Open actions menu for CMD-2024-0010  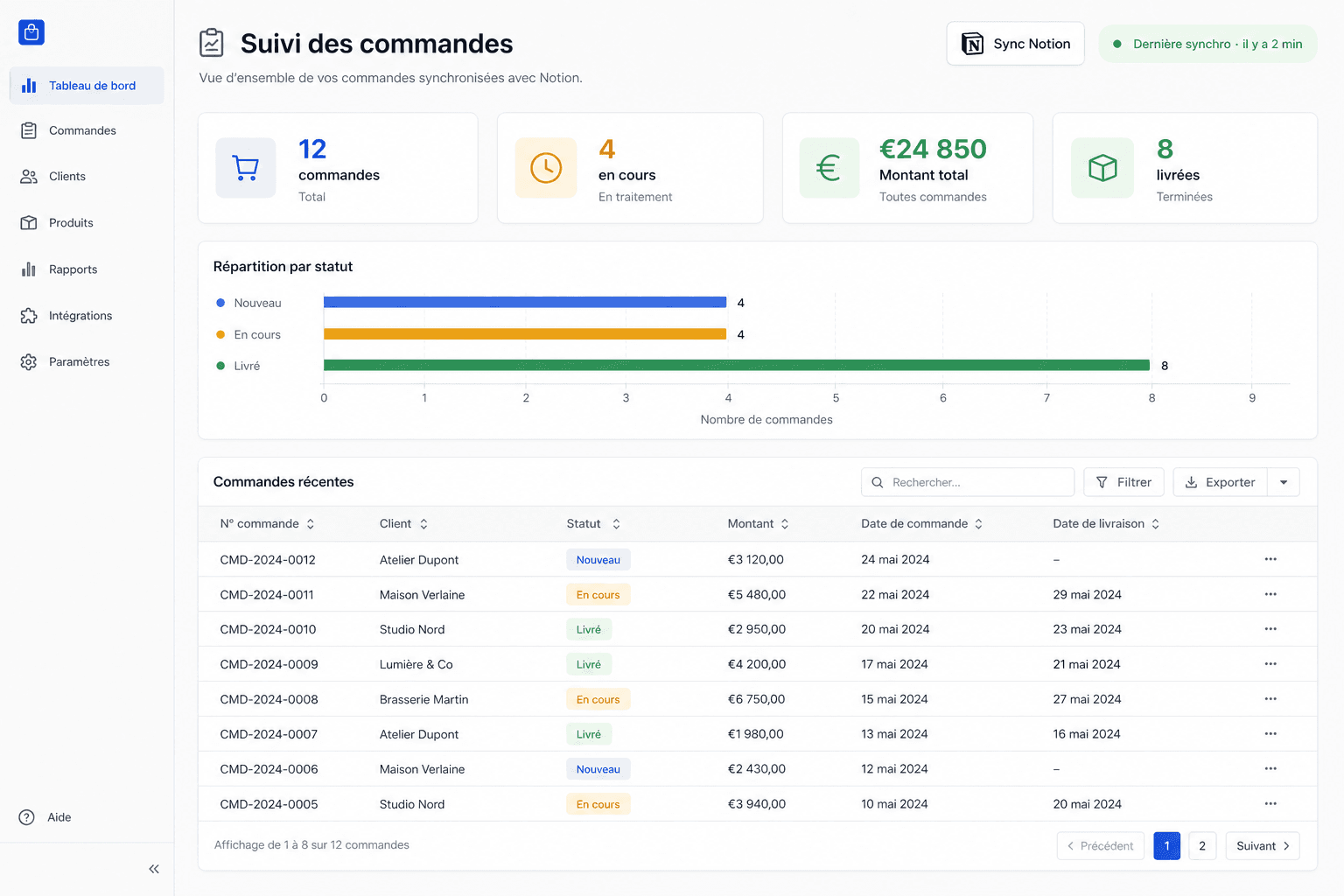click(x=1270, y=629)
